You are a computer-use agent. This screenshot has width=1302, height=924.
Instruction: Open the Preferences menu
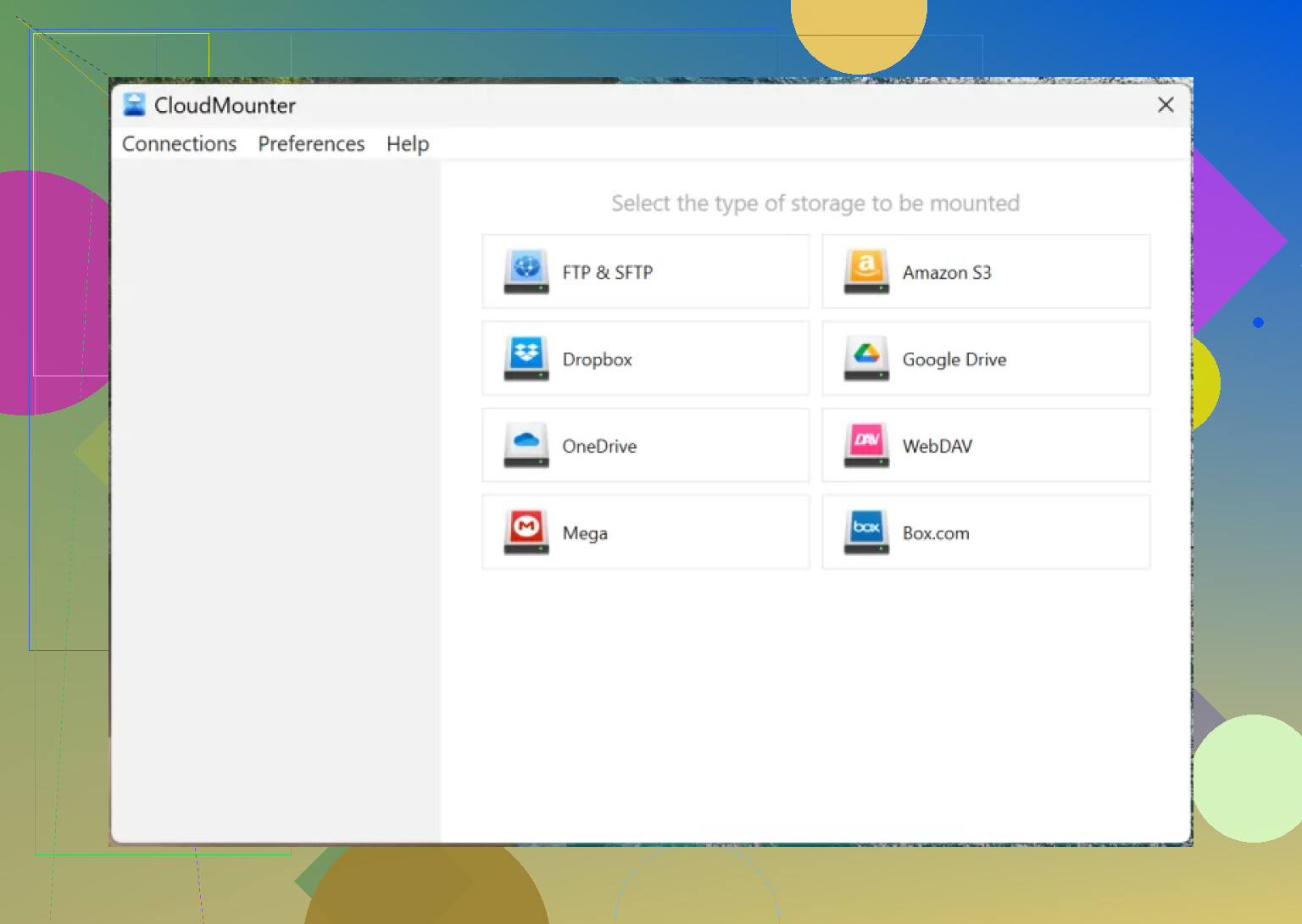pos(311,143)
